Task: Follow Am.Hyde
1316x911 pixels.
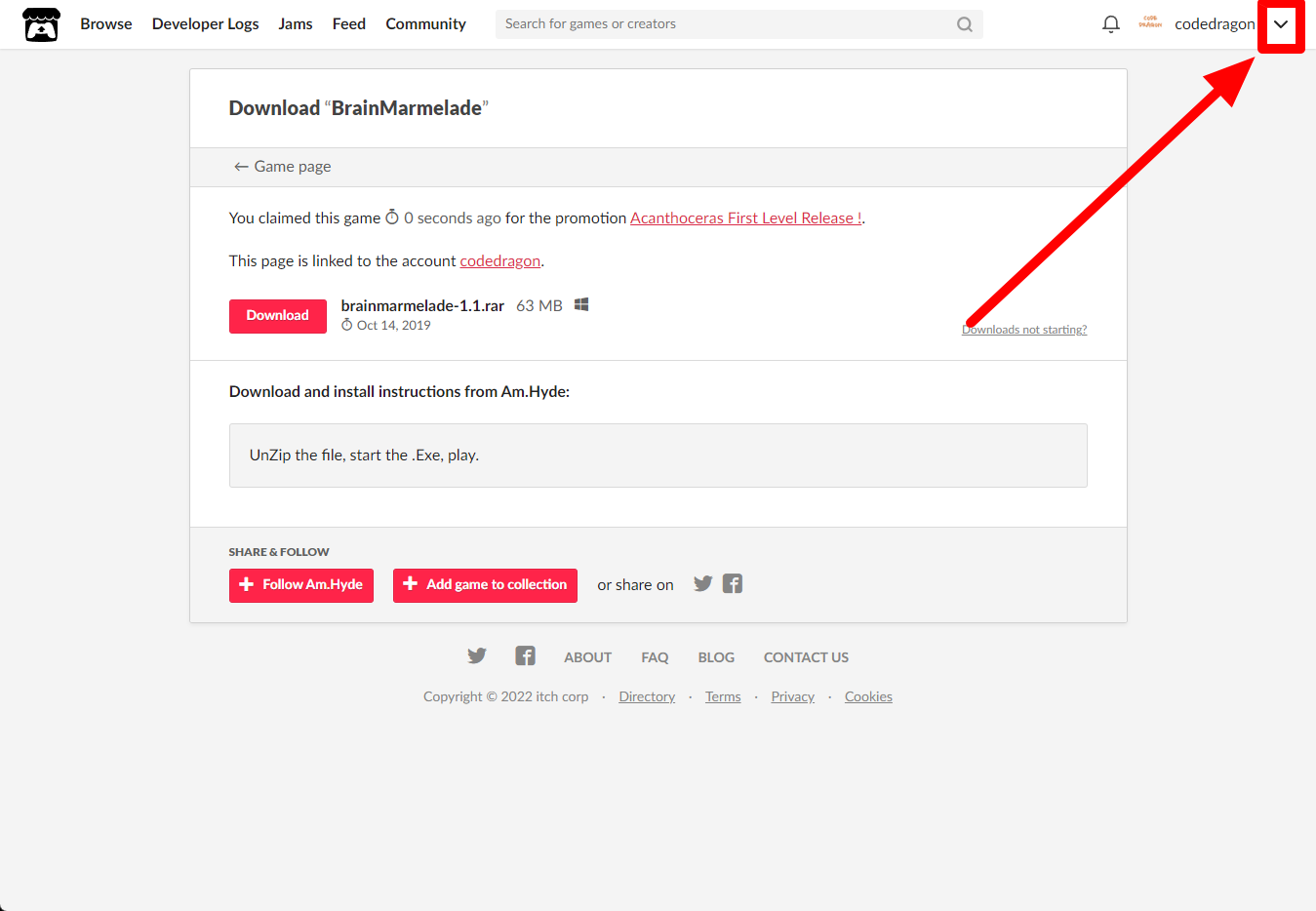Action: pos(301,585)
